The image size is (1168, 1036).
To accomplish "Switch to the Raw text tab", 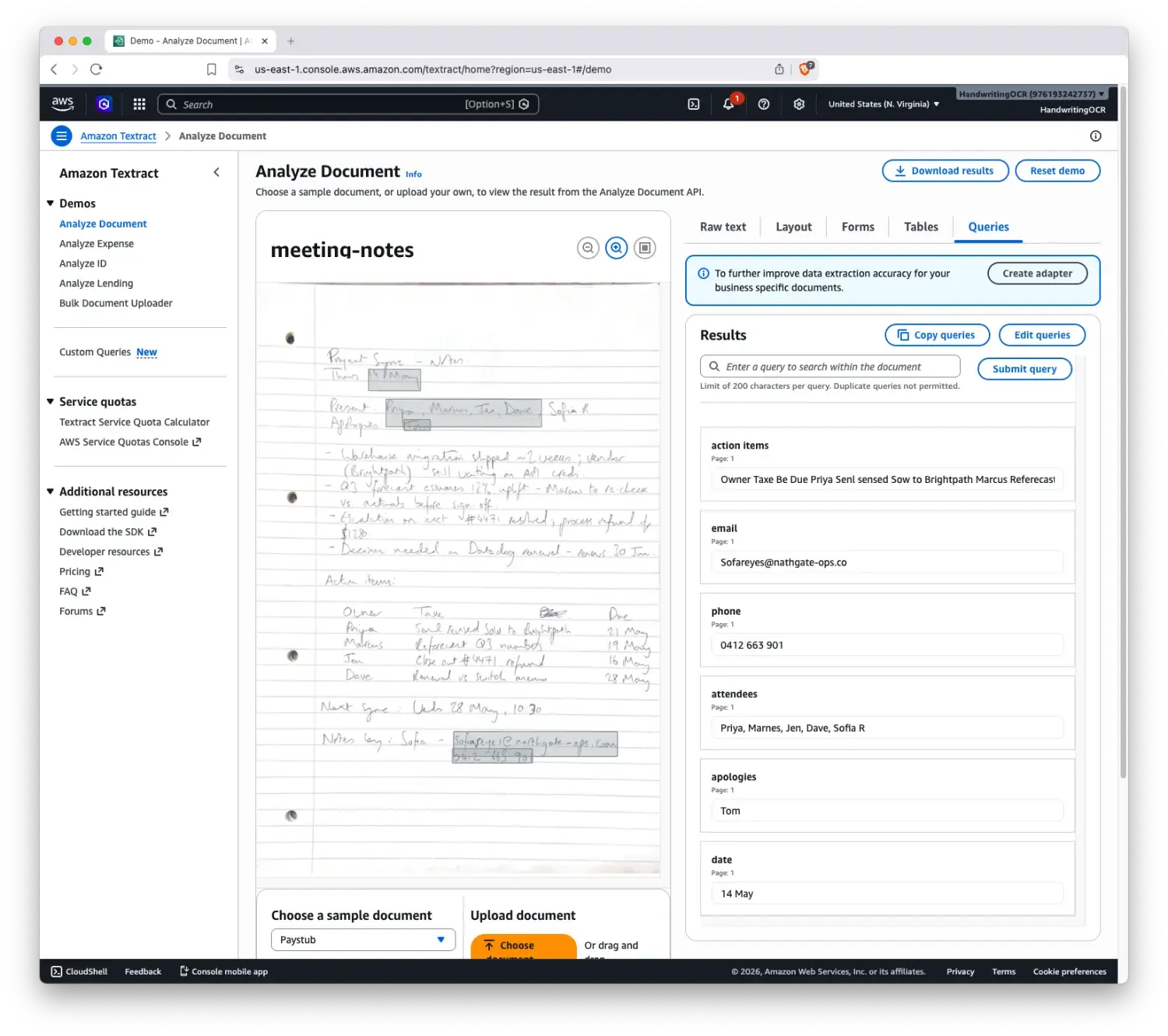I will pos(723,227).
